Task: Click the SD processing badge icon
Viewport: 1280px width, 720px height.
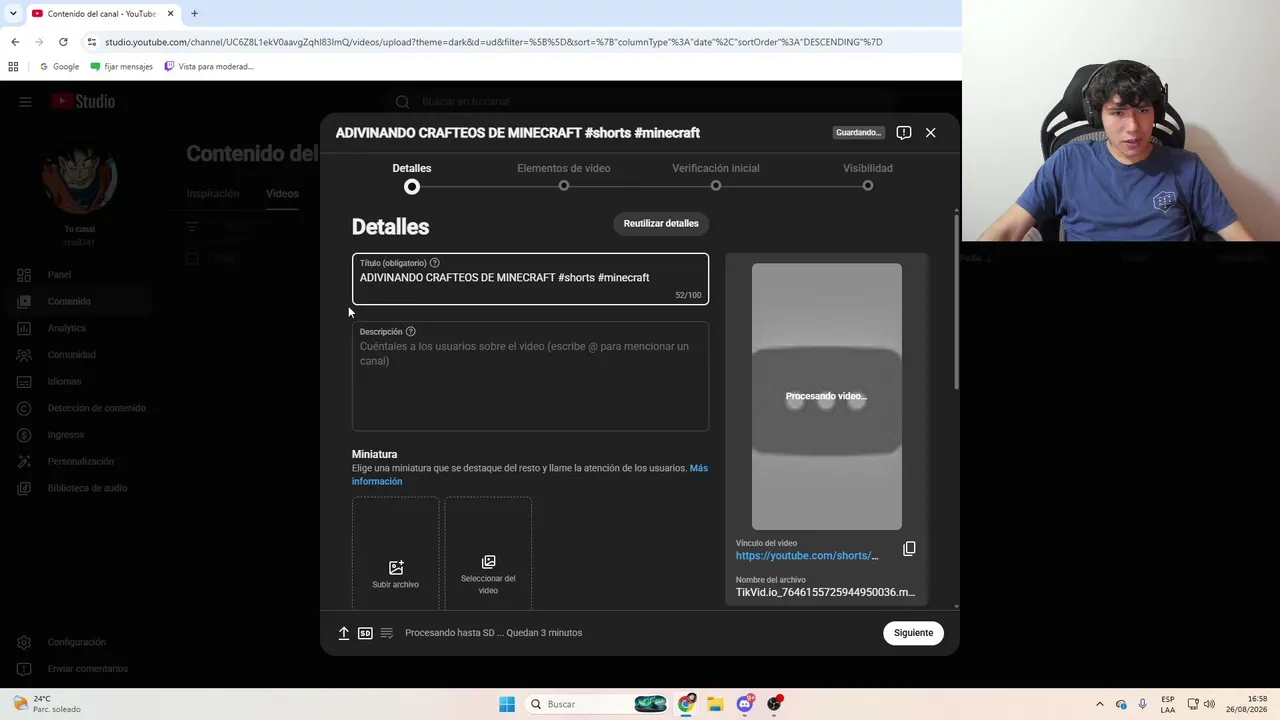Action: [x=365, y=633]
